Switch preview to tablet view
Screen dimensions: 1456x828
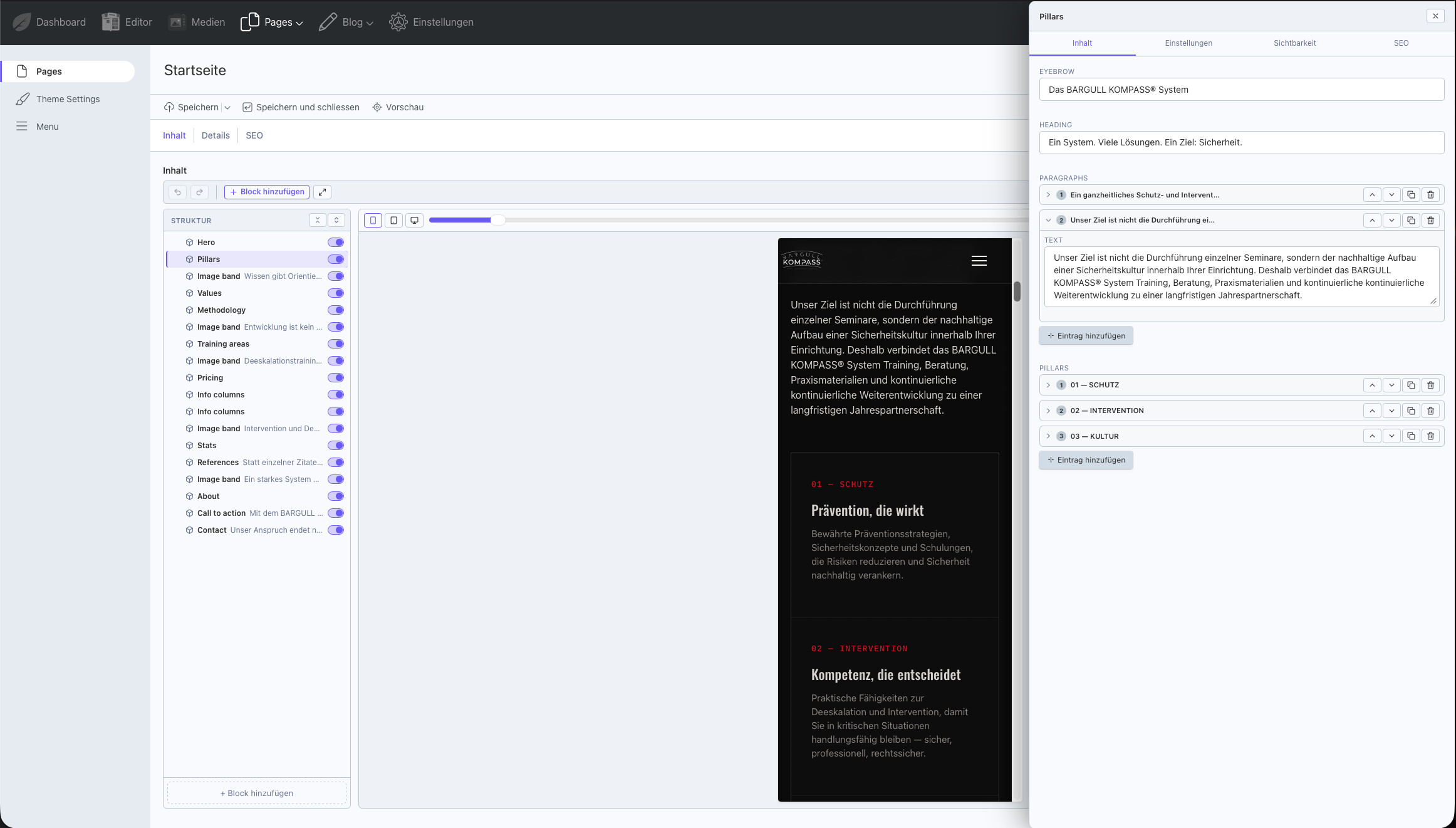coord(393,221)
